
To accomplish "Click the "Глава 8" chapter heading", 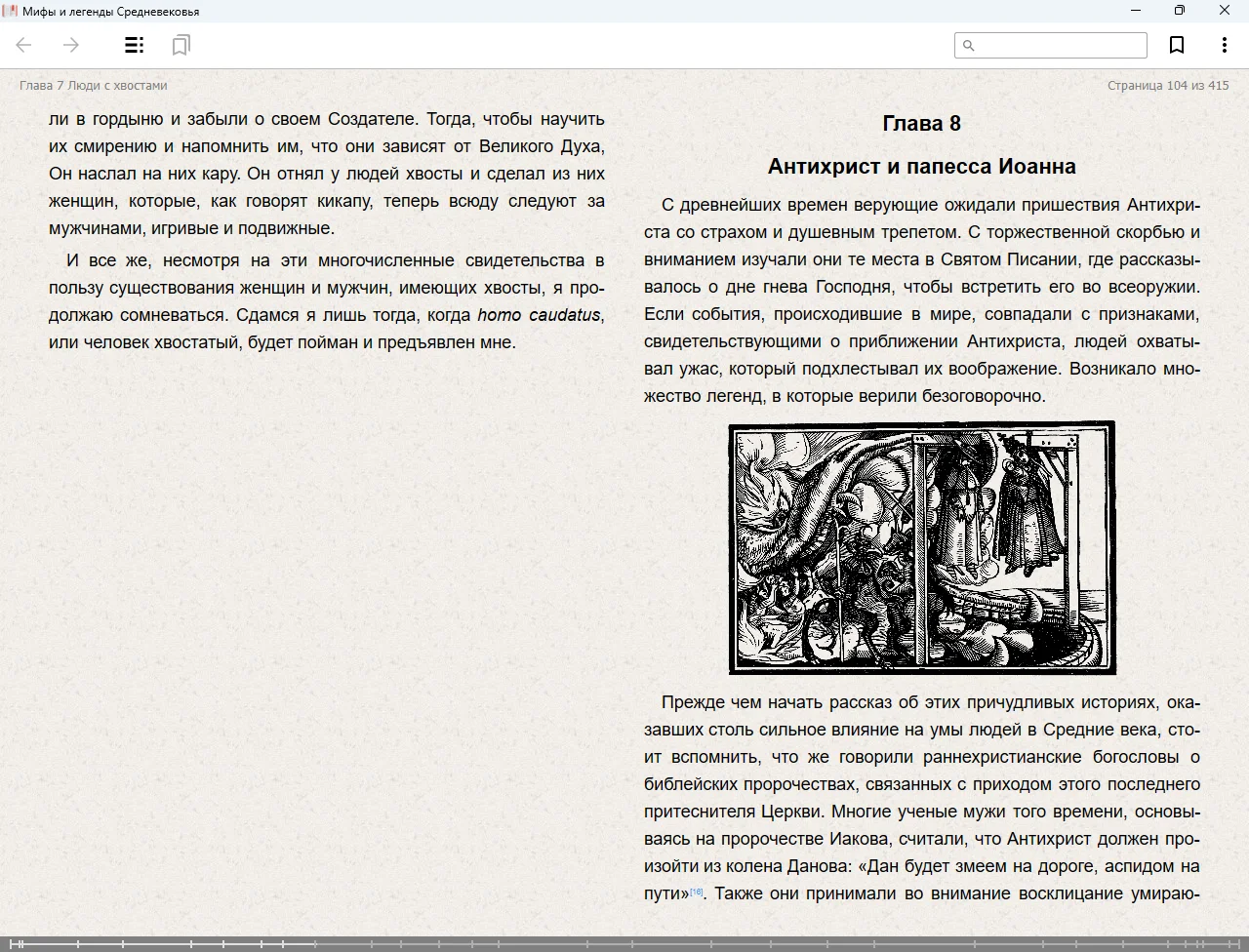I will click(x=921, y=124).
